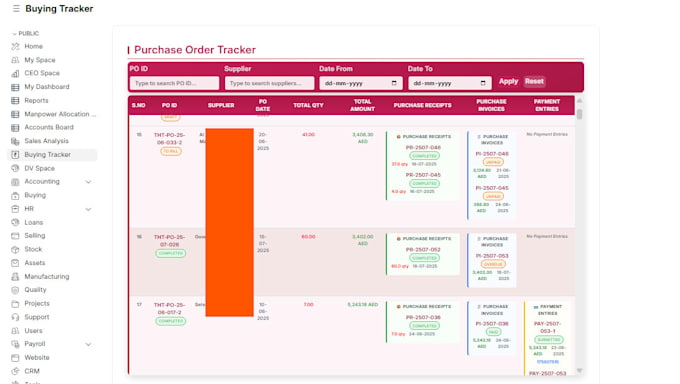Click the Assets sidebar icon
This screenshot has height=384, width=680.
15,263
